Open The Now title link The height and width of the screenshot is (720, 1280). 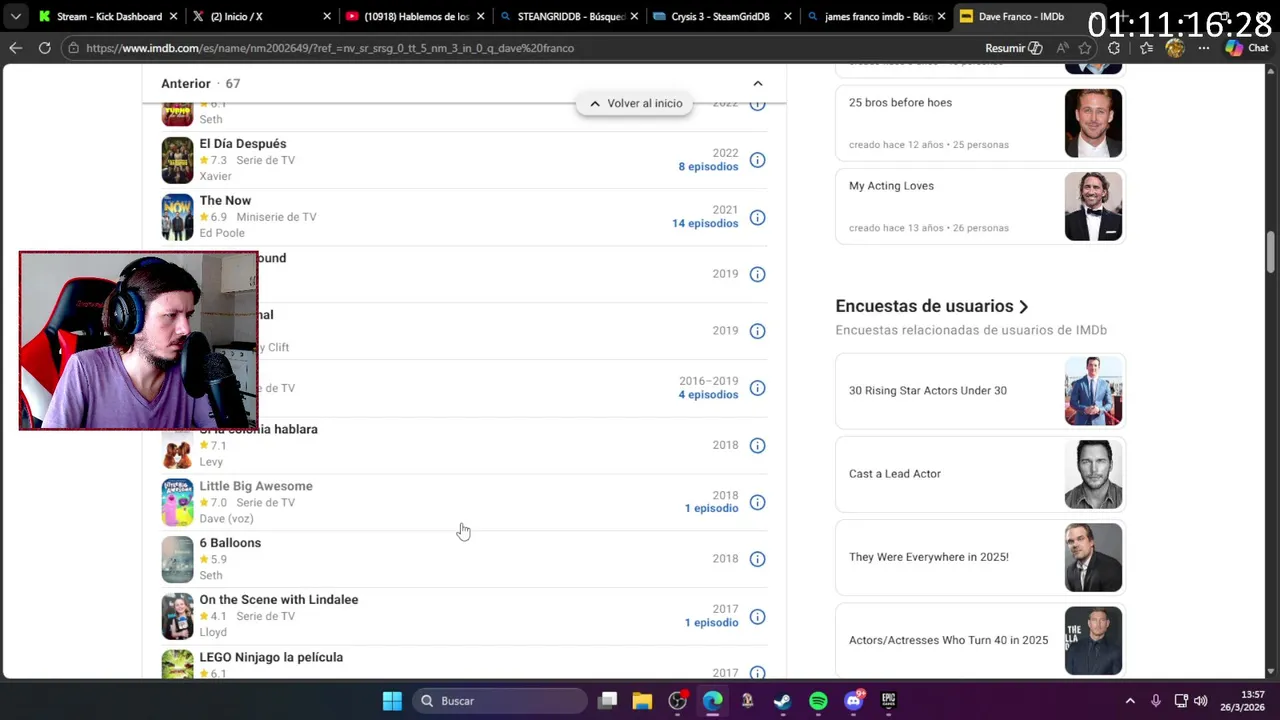coord(225,201)
